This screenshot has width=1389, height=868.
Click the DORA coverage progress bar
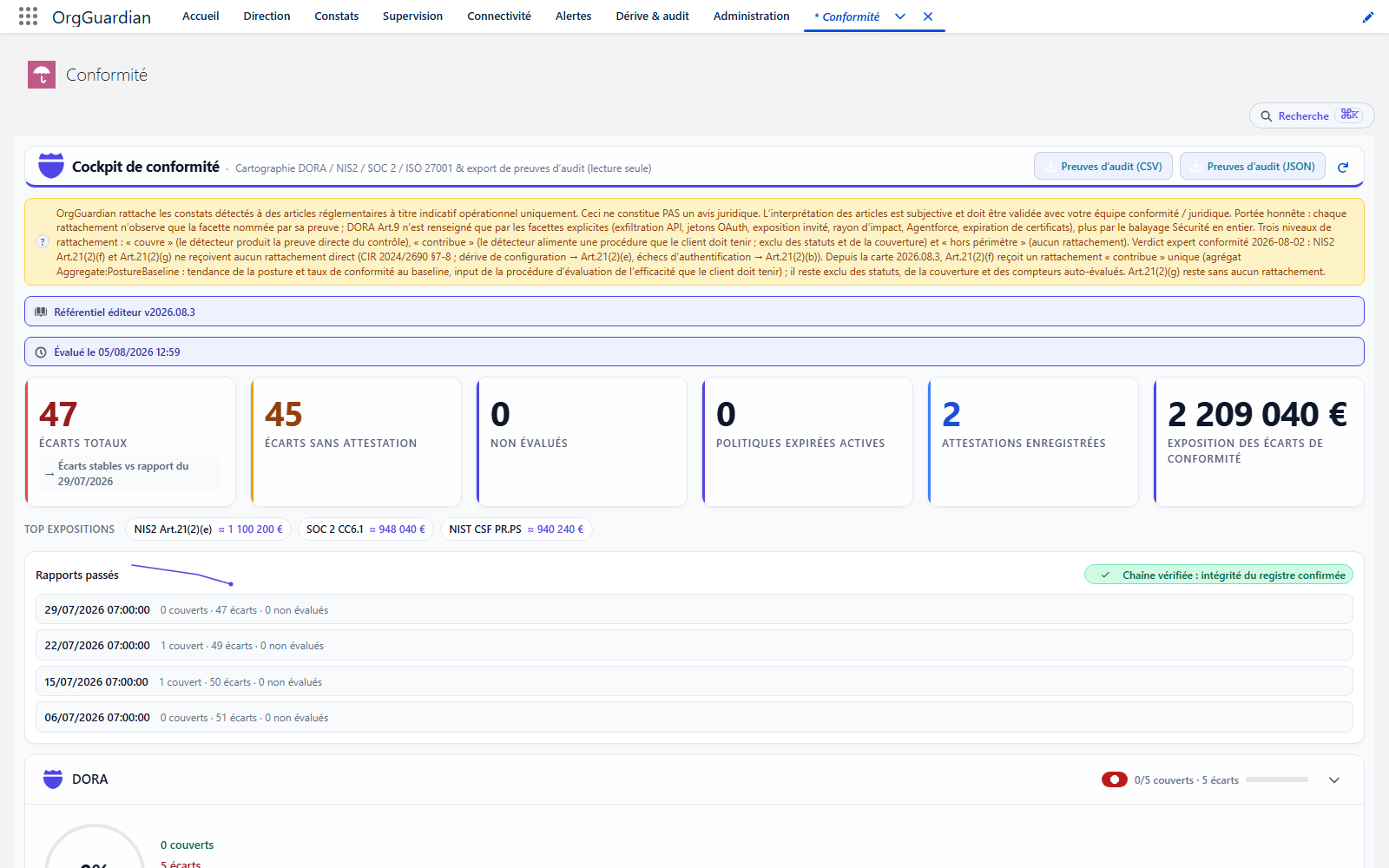(1277, 780)
